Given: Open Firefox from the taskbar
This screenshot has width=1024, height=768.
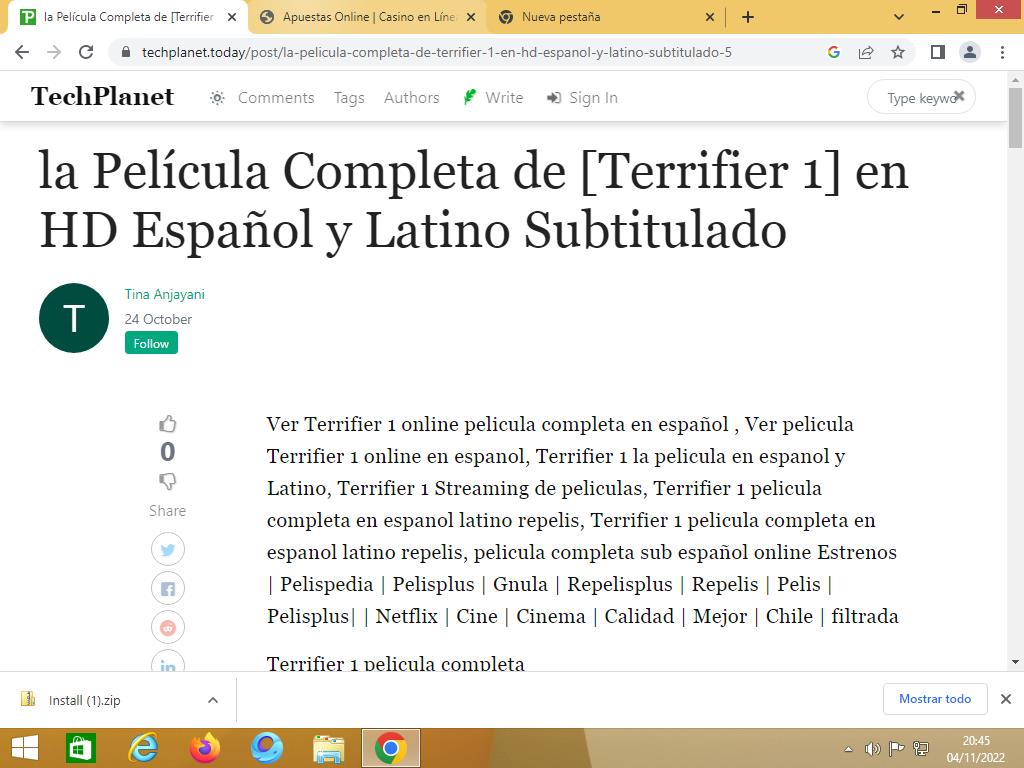Looking at the screenshot, I should click(205, 748).
